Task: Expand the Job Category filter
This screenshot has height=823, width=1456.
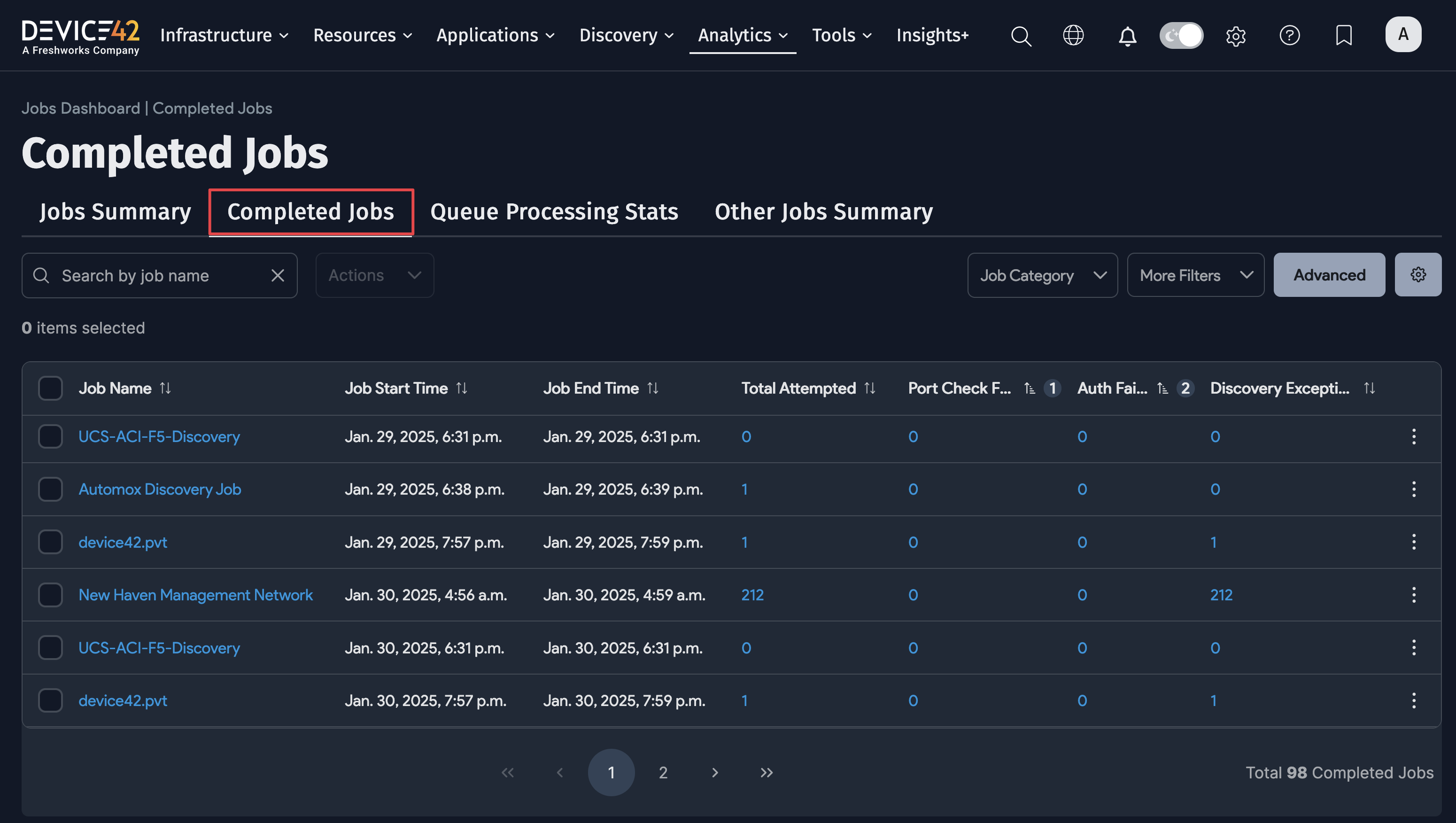Action: click(1042, 275)
